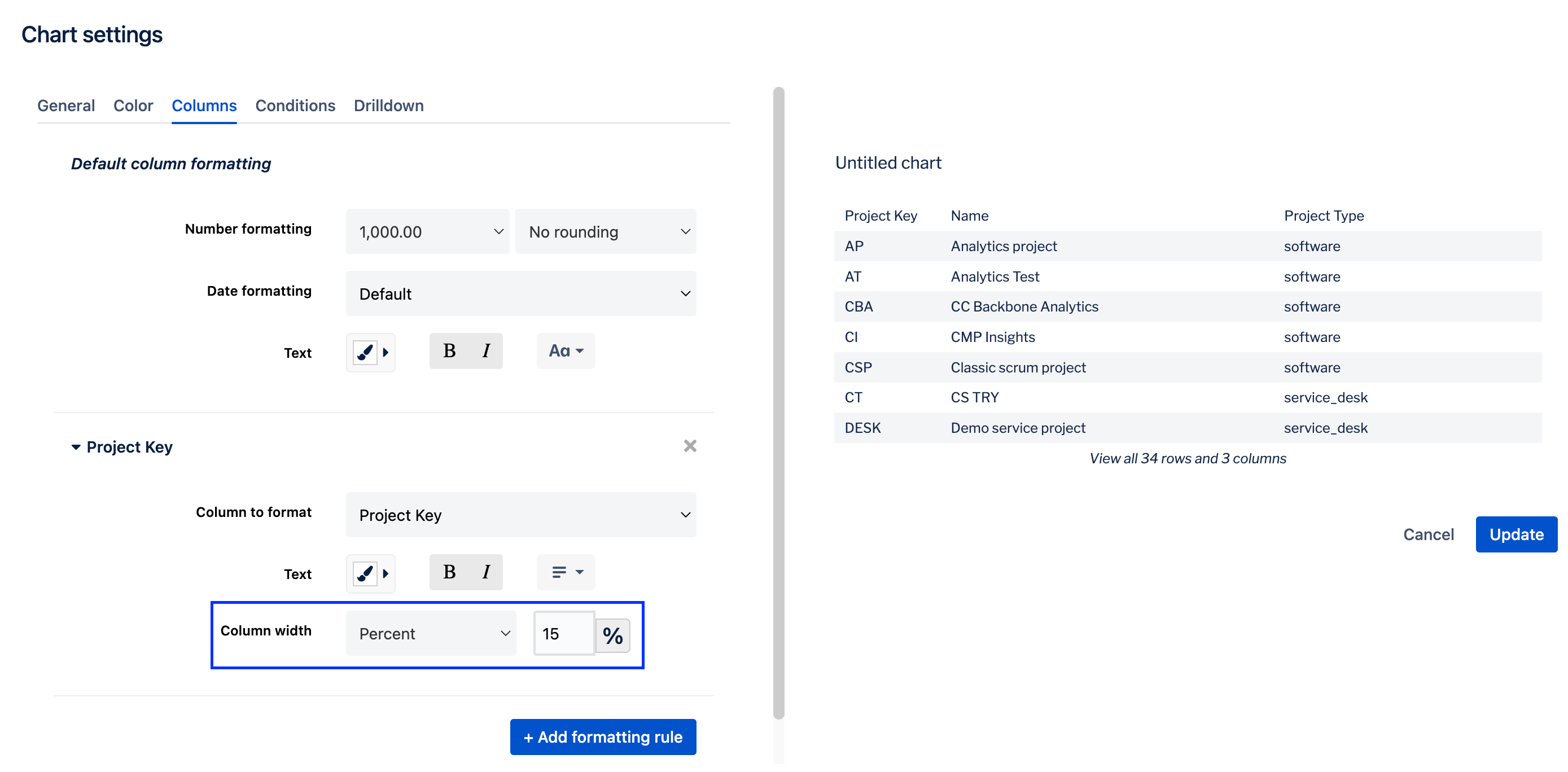Remove the Project Key formatting rule
This screenshot has width=1568, height=772.
[x=689, y=446]
